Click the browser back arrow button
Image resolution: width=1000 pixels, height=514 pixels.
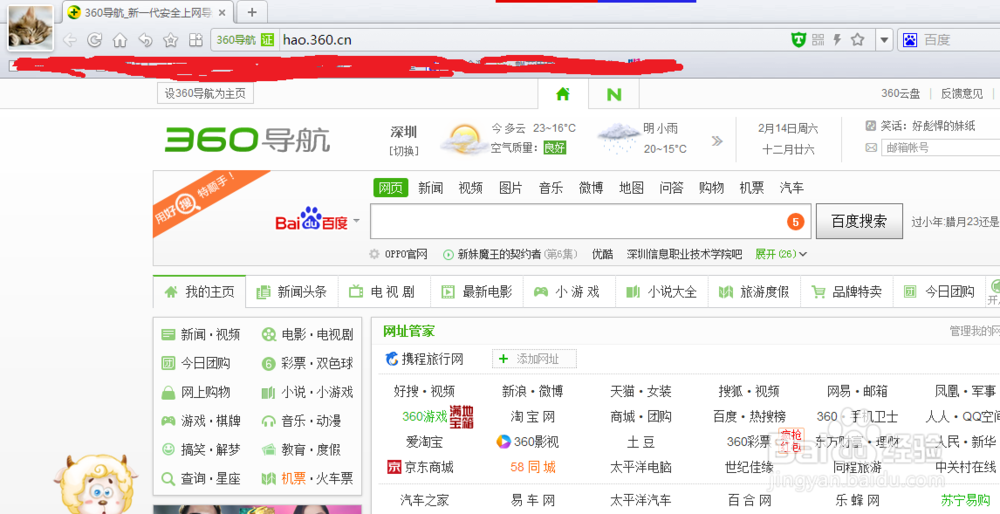(70, 40)
